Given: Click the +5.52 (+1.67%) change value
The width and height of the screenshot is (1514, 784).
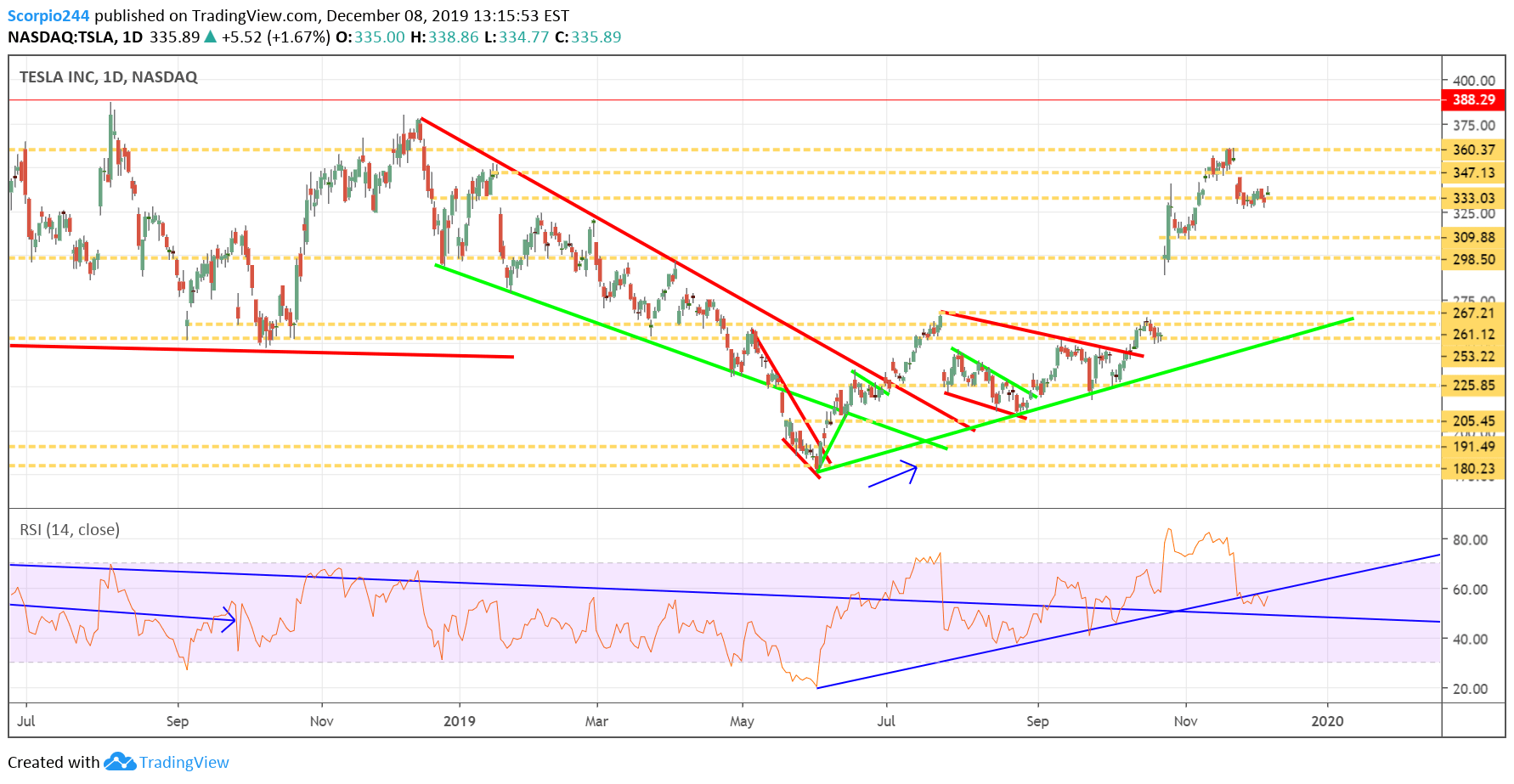Looking at the screenshot, I should click(x=275, y=37).
